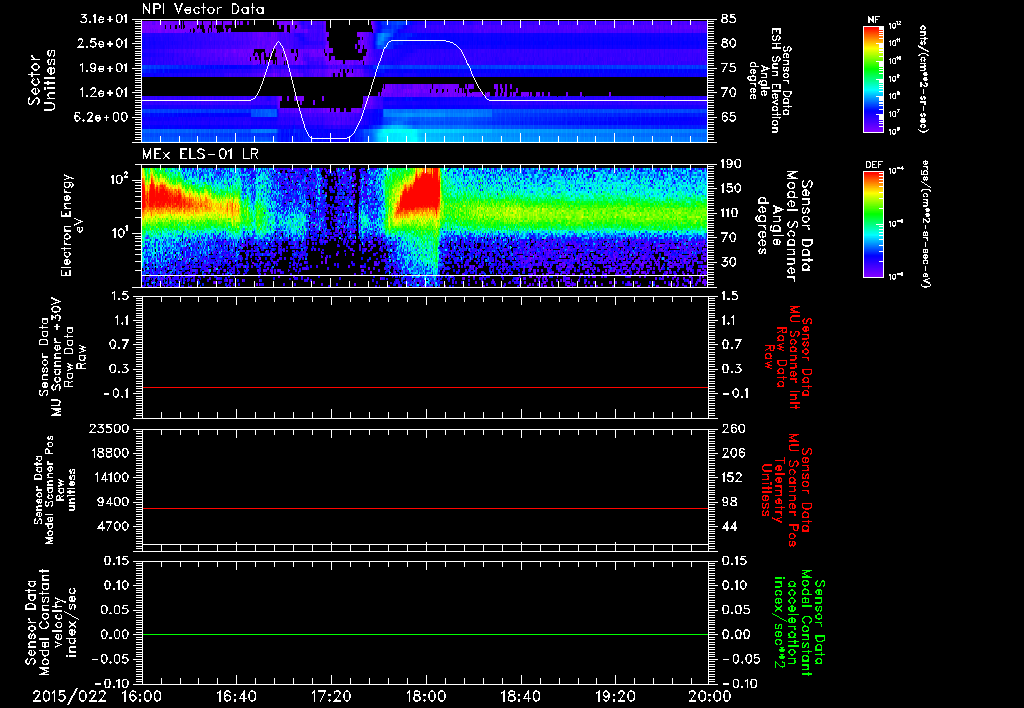Screen dimensions: 1024x708
Task: Click the 4700 scanner position tick label
Action: point(115,526)
